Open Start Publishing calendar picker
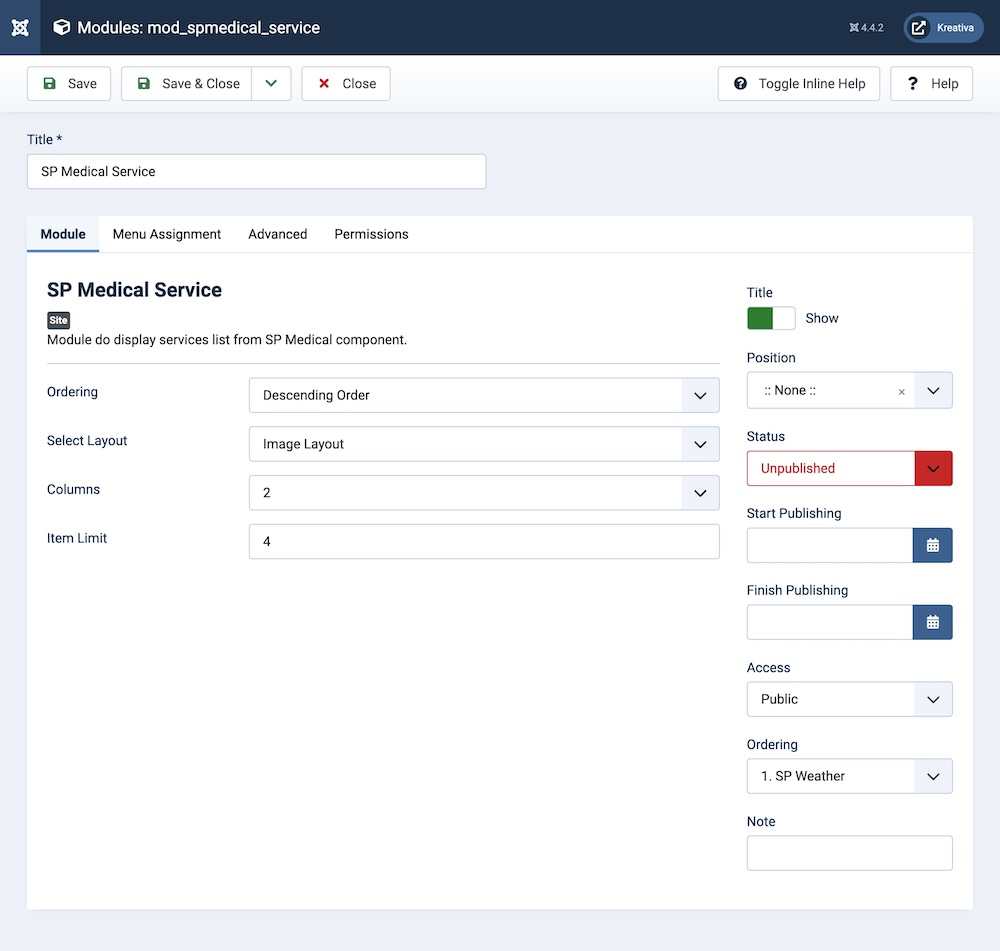This screenshot has width=1000, height=951. click(x=932, y=545)
